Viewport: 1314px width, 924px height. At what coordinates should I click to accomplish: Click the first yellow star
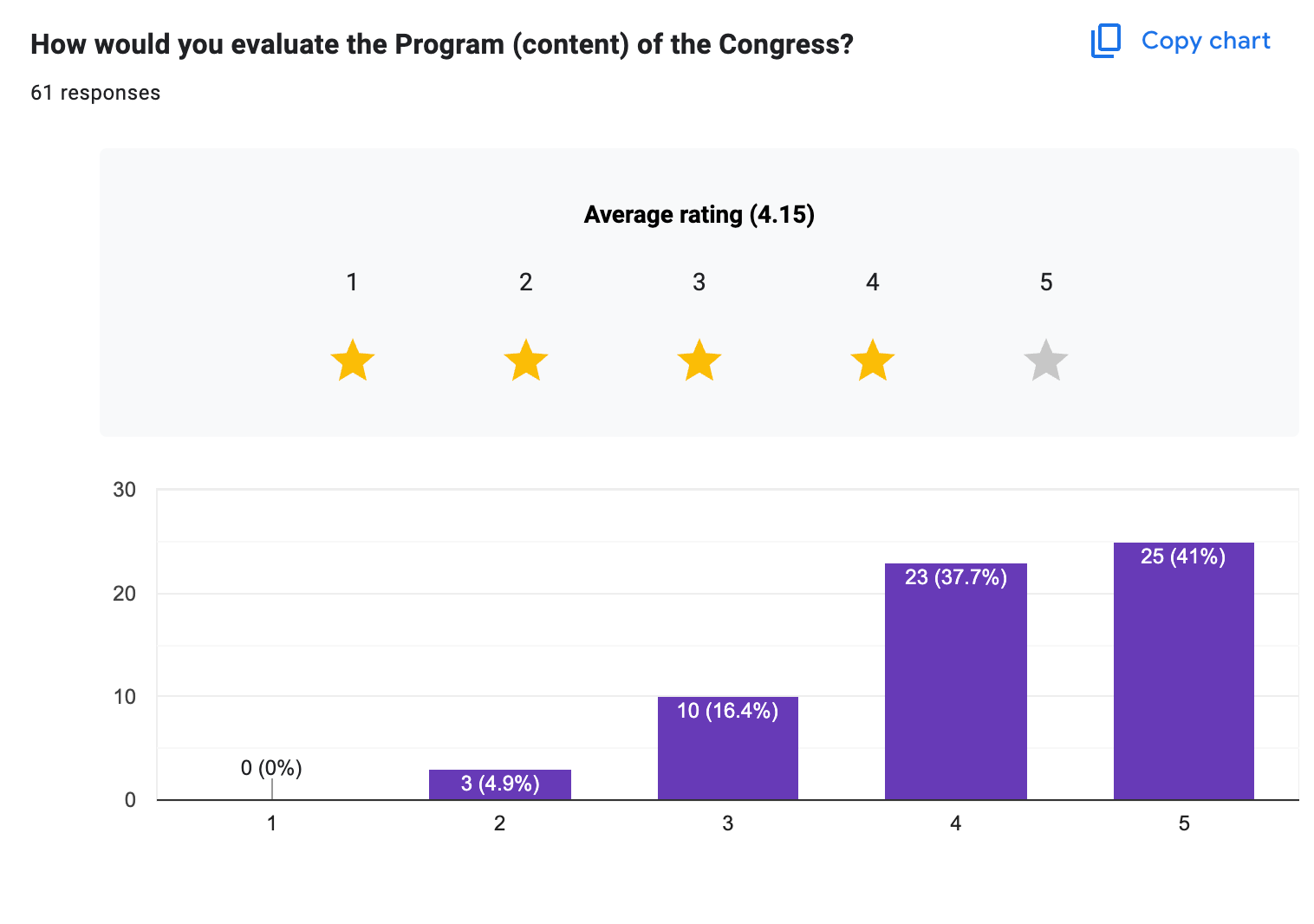[353, 361]
